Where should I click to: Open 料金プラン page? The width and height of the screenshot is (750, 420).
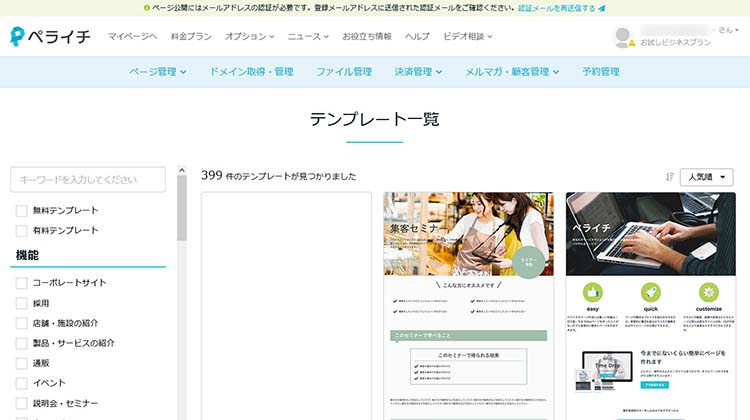(x=191, y=36)
